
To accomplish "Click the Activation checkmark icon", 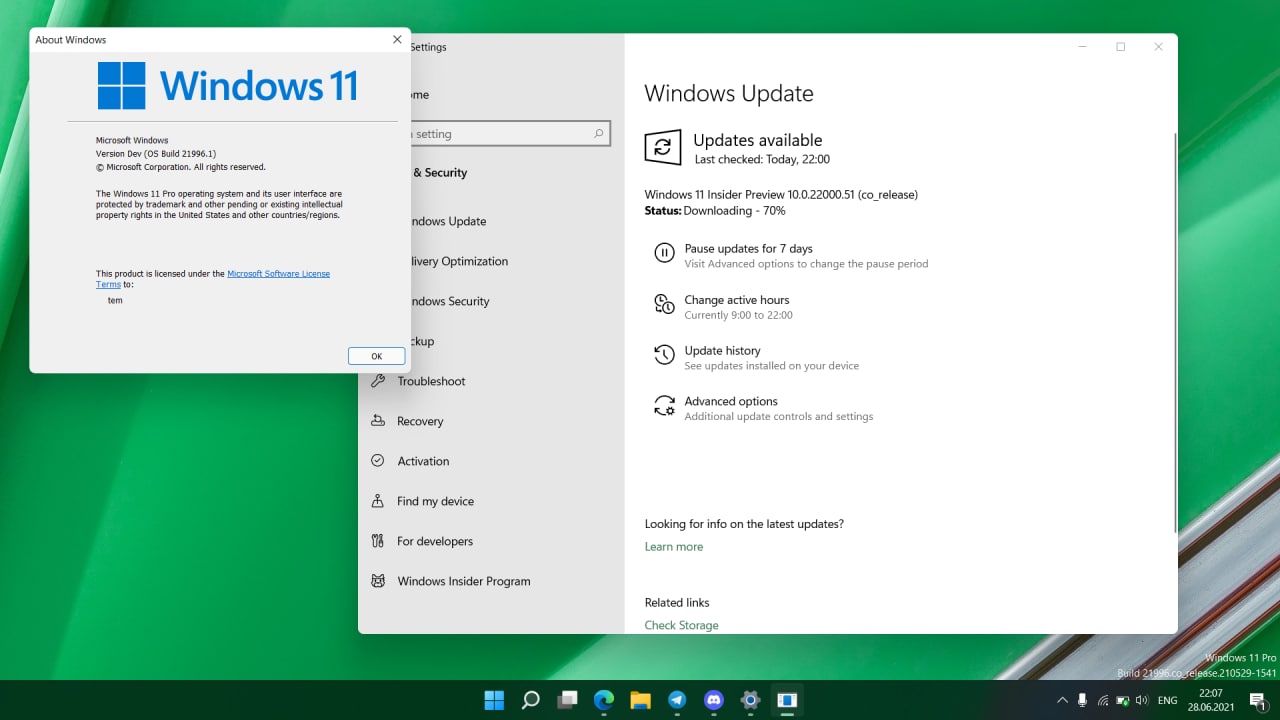I will pyautogui.click(x=378, y=461).
